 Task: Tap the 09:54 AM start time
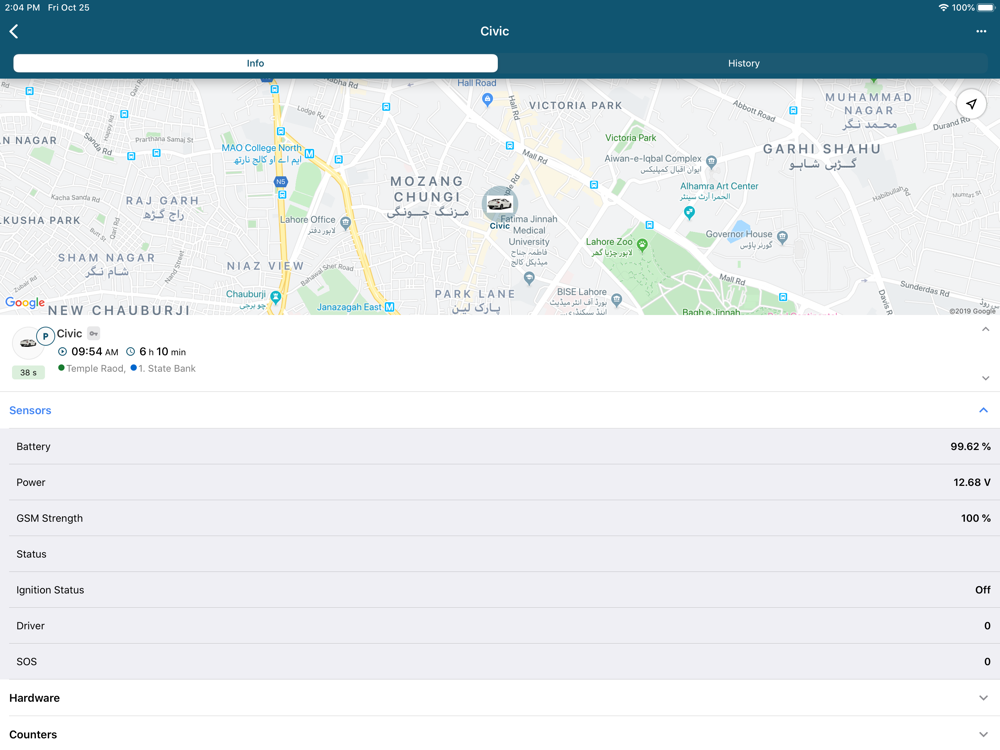(94, 351)
